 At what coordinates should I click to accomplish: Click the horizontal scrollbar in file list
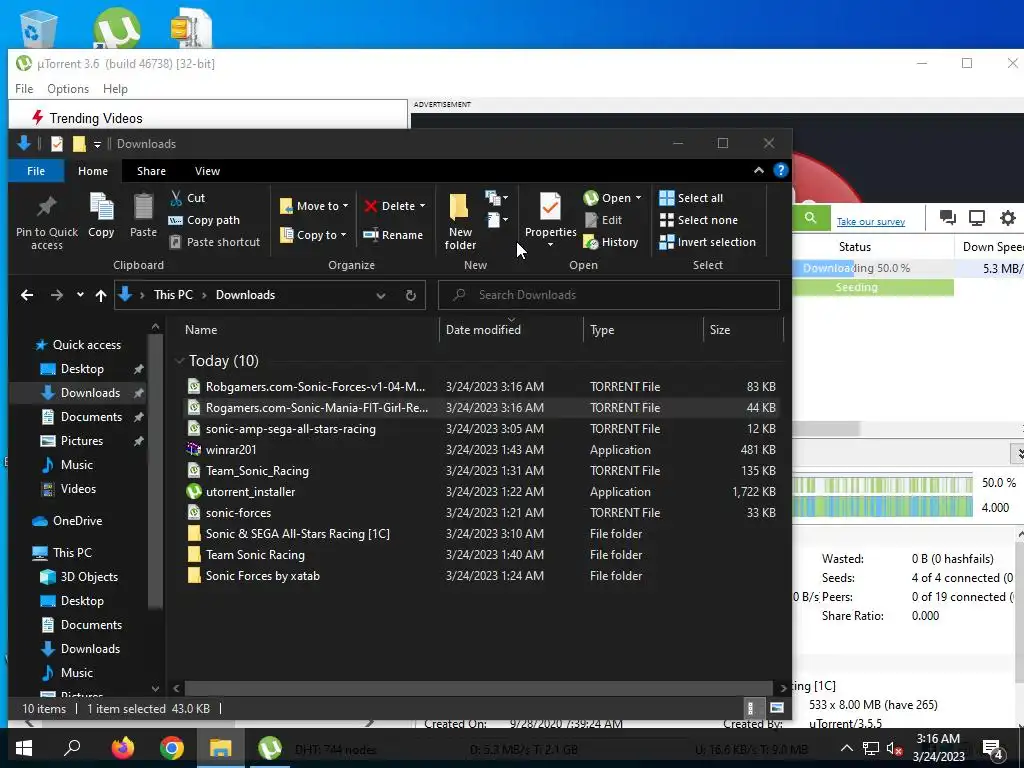(x=479, y=688)
